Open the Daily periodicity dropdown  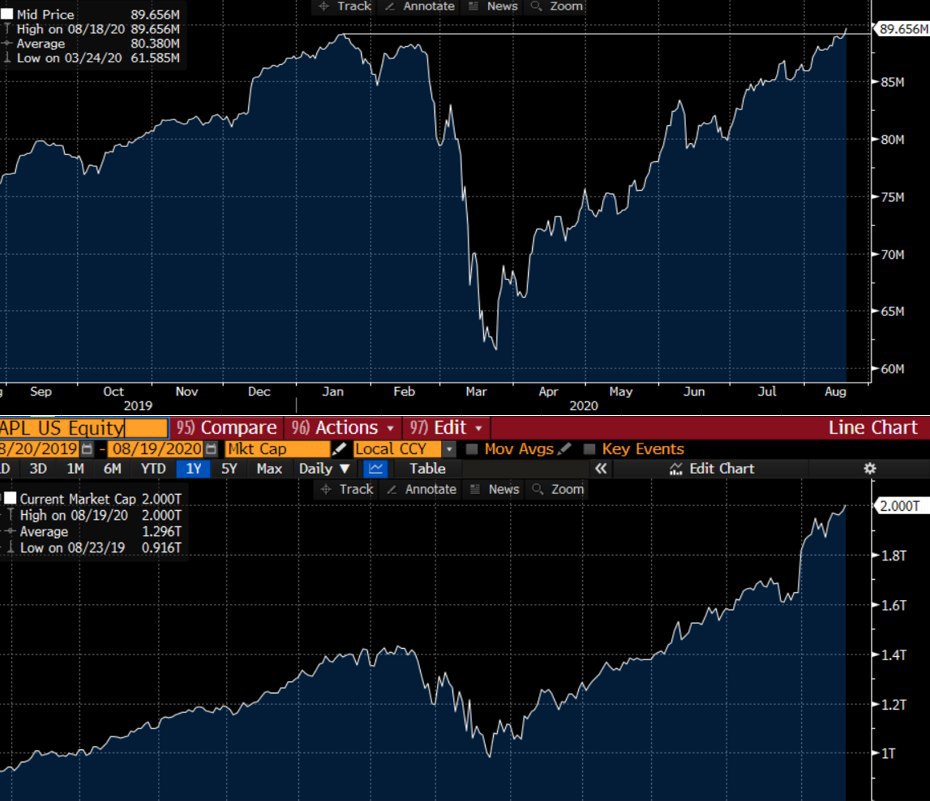(x=324, y=468)
